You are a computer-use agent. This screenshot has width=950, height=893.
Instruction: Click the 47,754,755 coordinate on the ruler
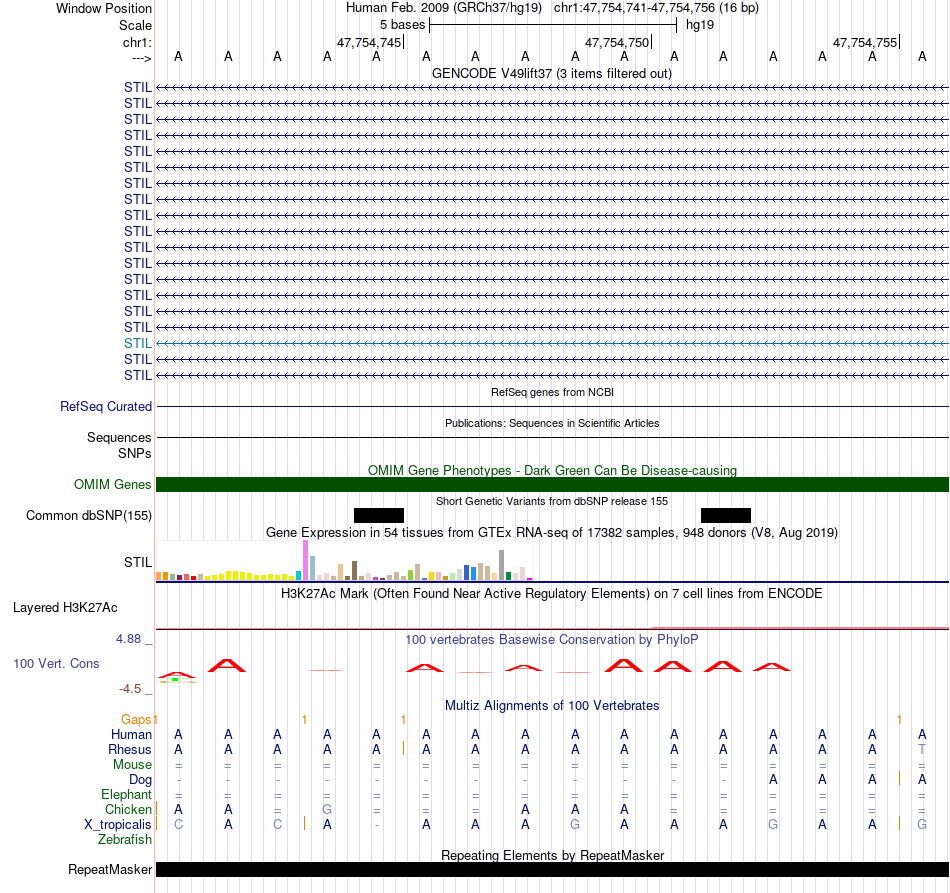click(865, 42)
